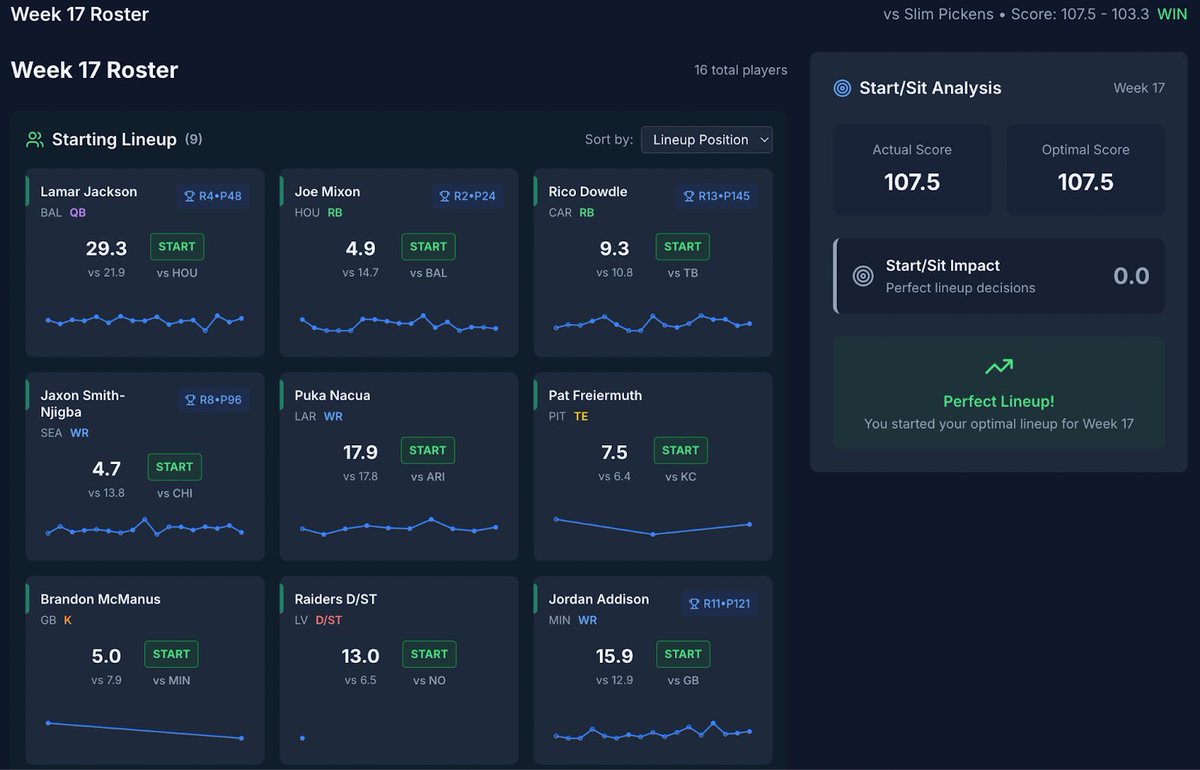Click the Starting Lineup people icon

coord(35,140)
